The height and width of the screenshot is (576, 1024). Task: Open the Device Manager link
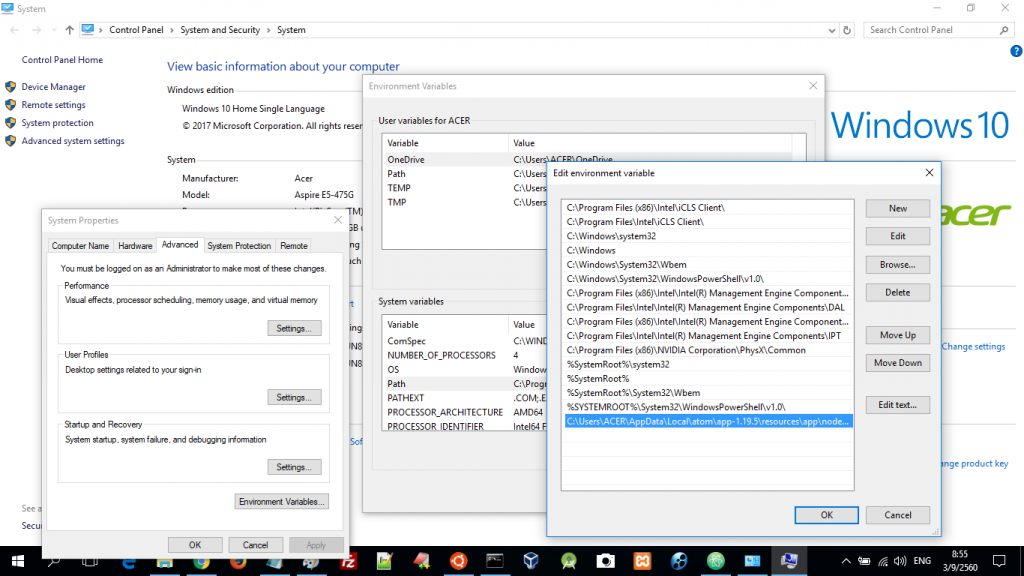(54, 87)
